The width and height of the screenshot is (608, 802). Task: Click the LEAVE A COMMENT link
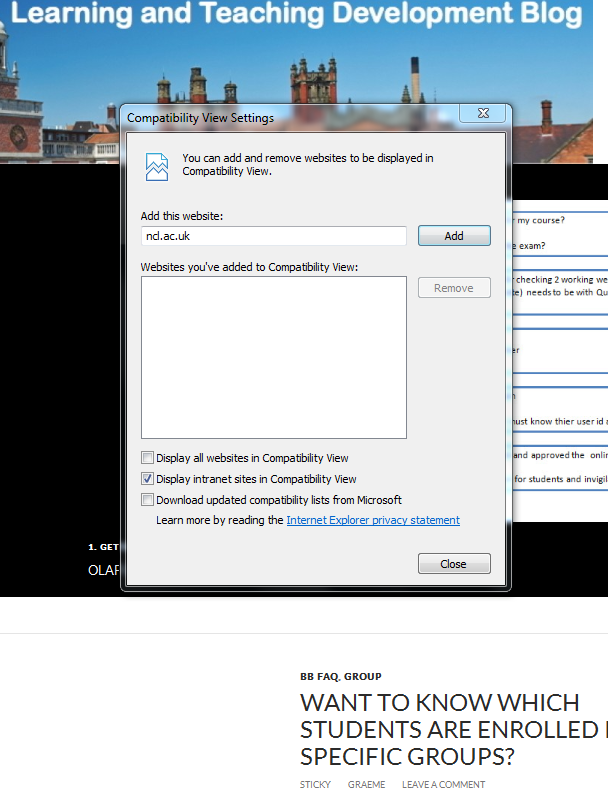(x=443, y=785)
